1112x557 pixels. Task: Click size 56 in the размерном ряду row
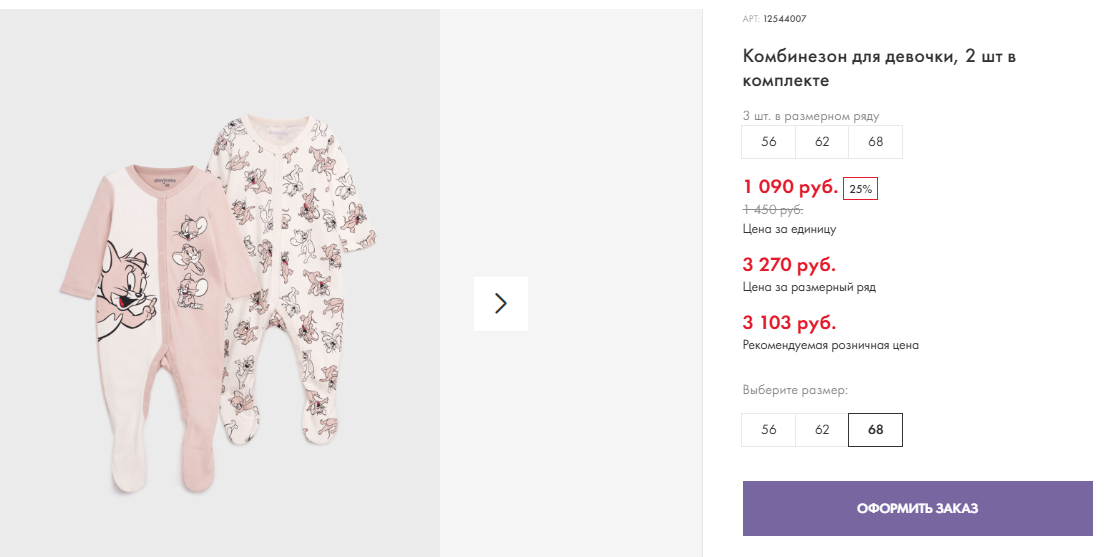pos(768,142)
